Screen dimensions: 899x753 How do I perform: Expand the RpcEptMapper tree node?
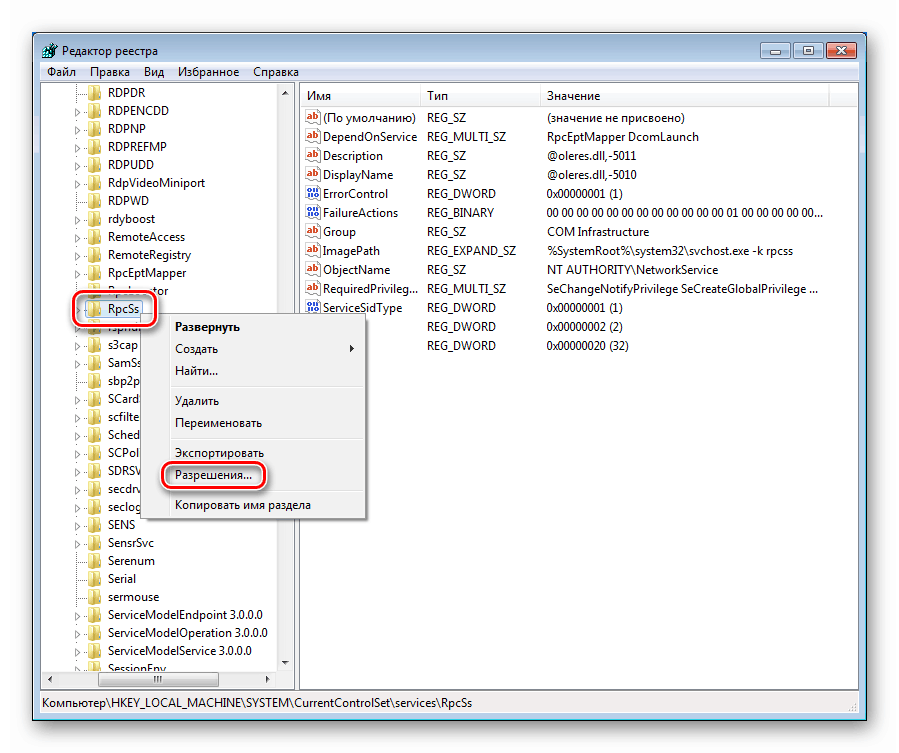(x=77, y=274)
